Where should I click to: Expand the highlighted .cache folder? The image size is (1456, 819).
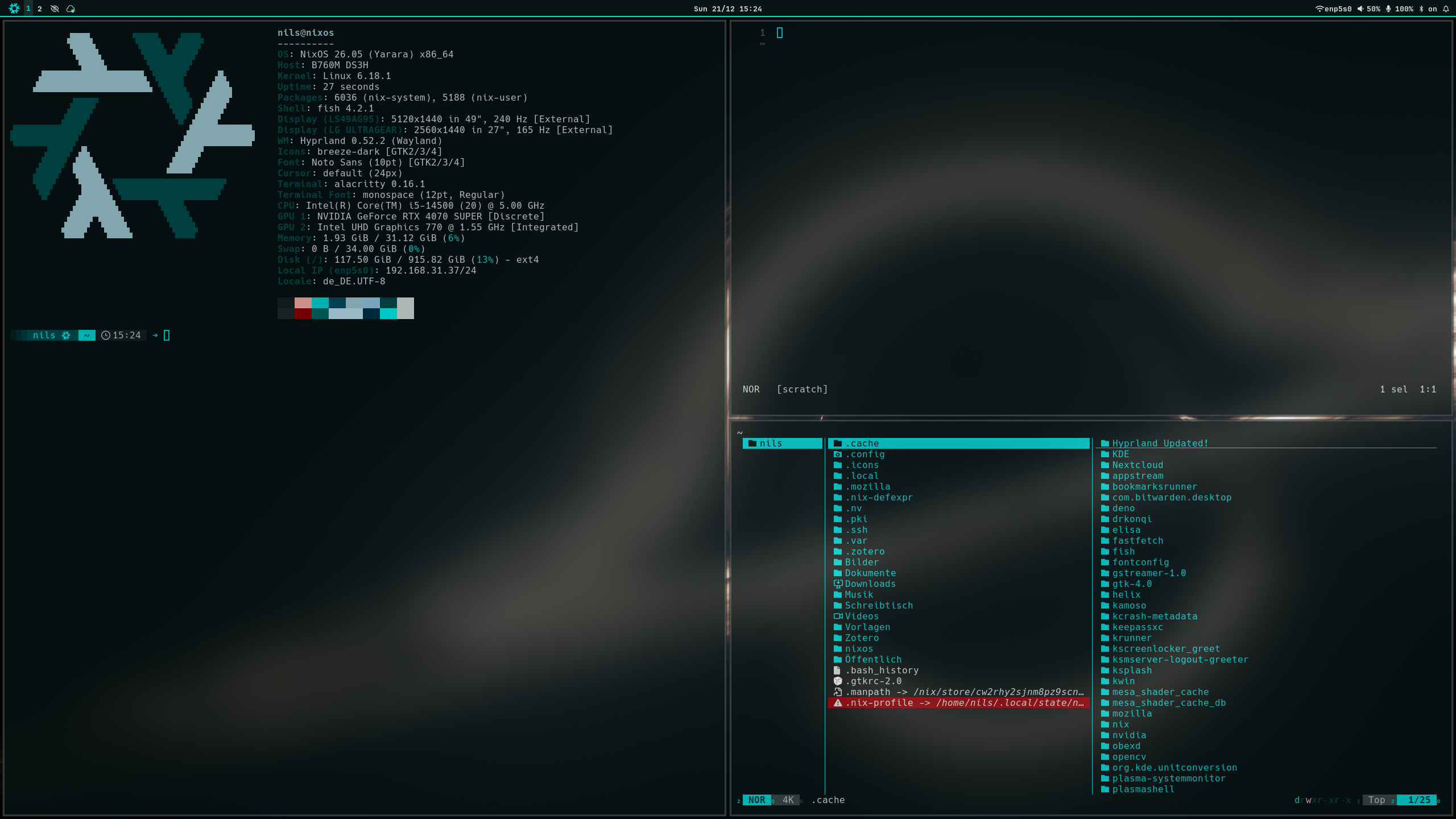[x=862, y=443]
